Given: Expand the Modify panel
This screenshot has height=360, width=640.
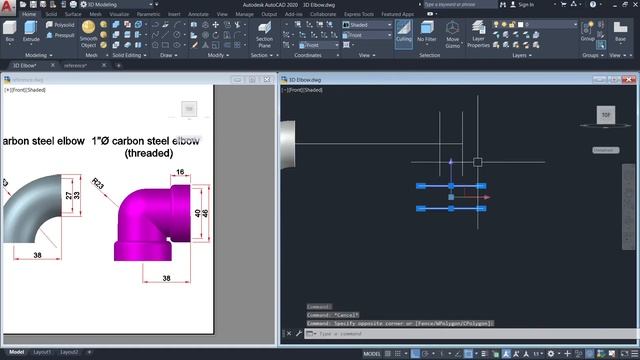Looking at the screenshot, I should tap(218, 55).
